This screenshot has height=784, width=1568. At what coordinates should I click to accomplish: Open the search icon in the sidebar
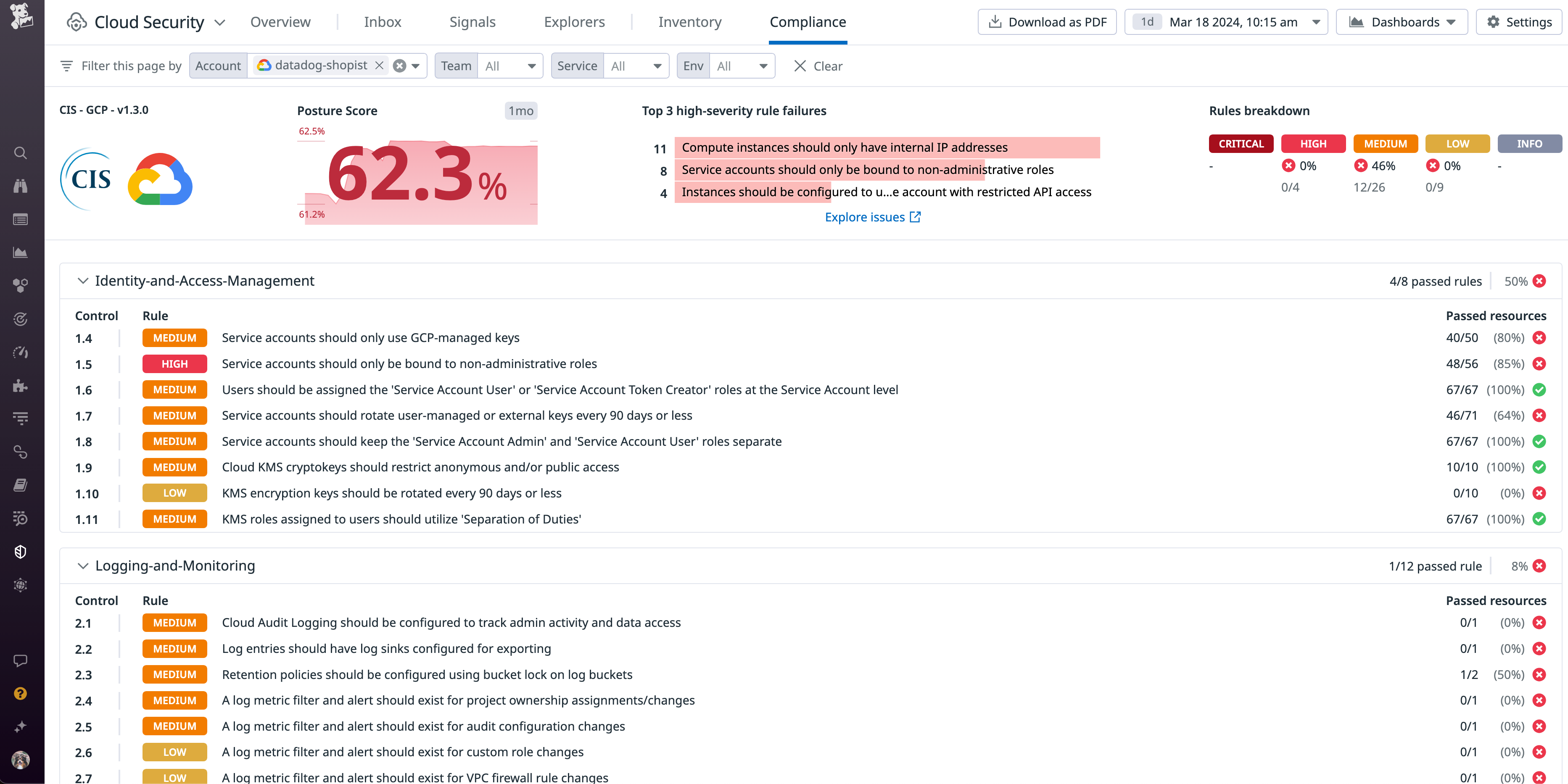(x=21, y=153)
